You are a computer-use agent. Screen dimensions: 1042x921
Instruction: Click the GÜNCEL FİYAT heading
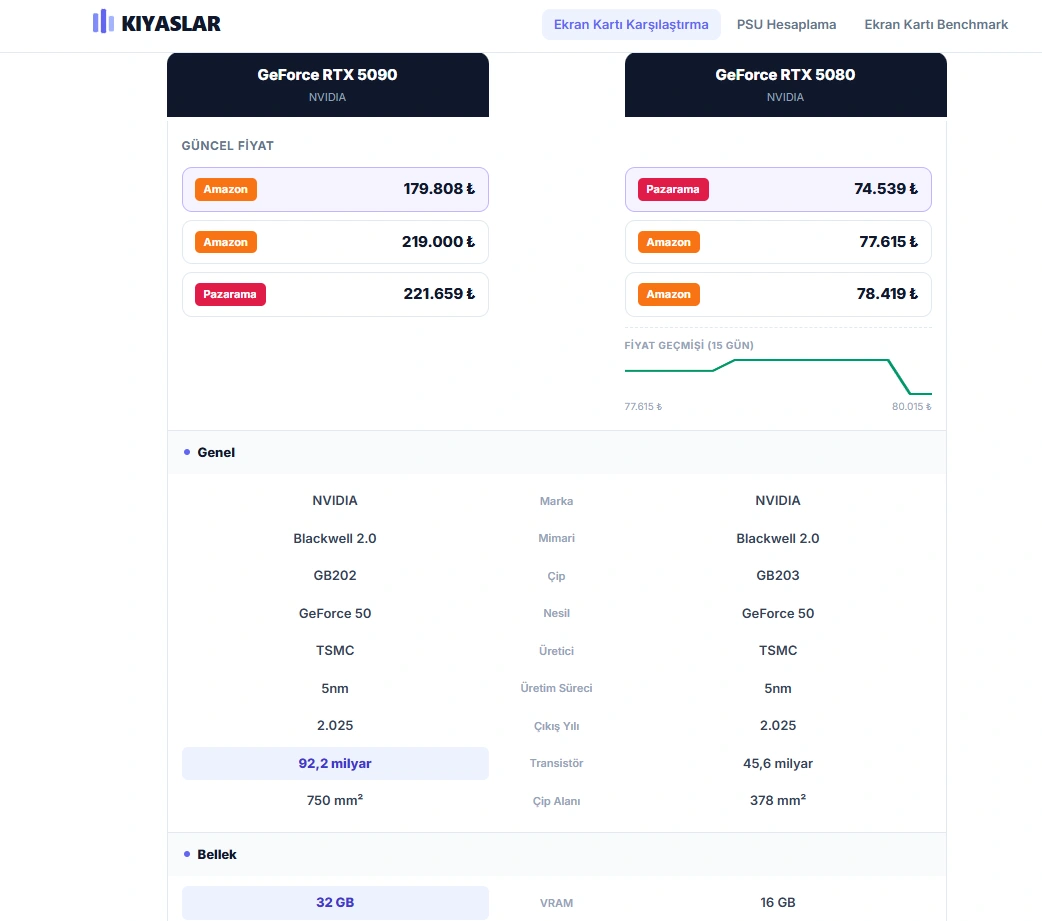pyautogui.click(x=227, y=146)
